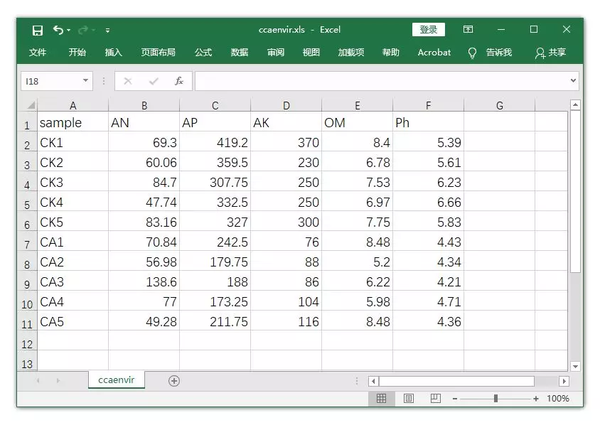Click the OM header cell
Viewport: 600px width, 425px height.
coord(357,122)
